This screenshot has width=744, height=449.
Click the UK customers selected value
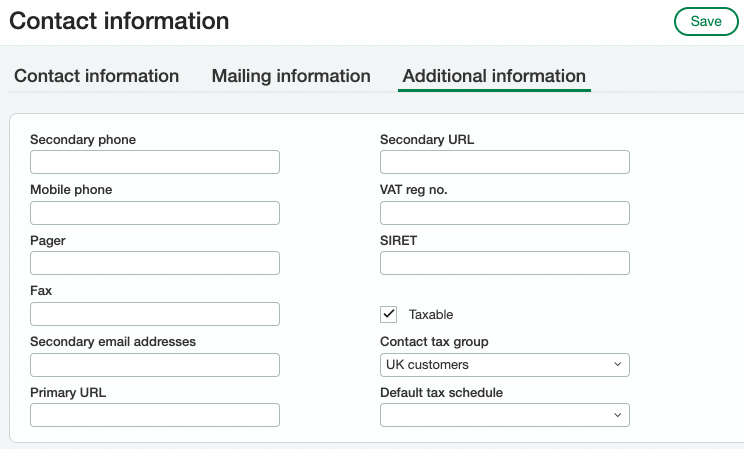(427, 365)
